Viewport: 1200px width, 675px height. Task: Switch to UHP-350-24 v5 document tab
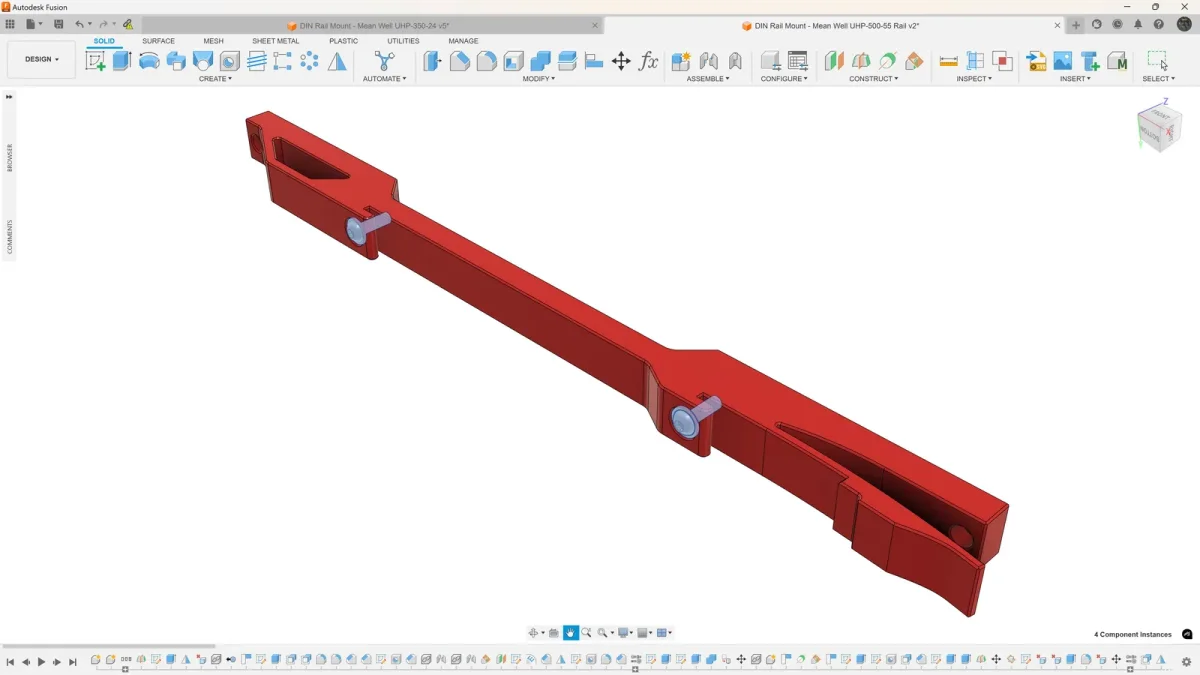click(373, 26)
